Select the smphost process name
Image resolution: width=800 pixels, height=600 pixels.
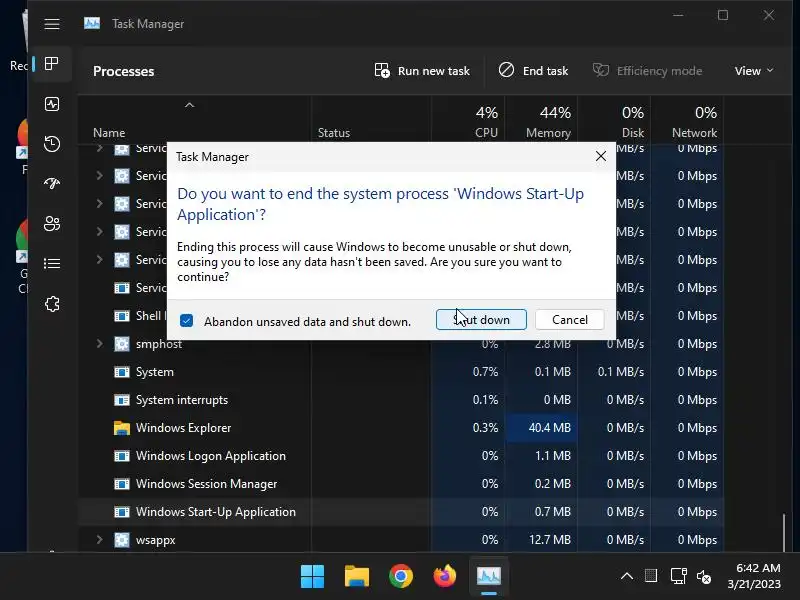click(159, 344)
